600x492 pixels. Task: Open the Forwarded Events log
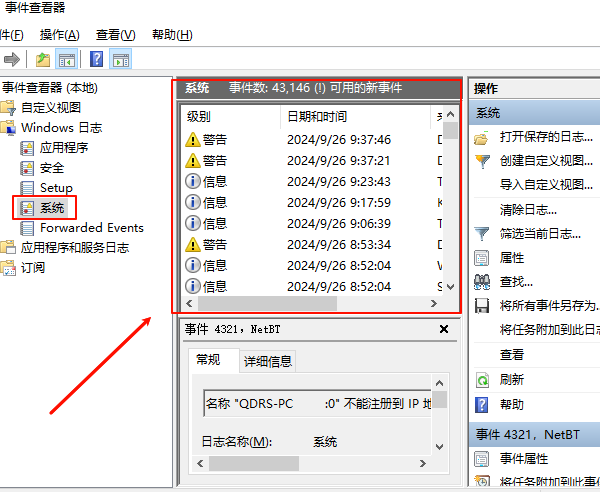(x=92, y=228)
